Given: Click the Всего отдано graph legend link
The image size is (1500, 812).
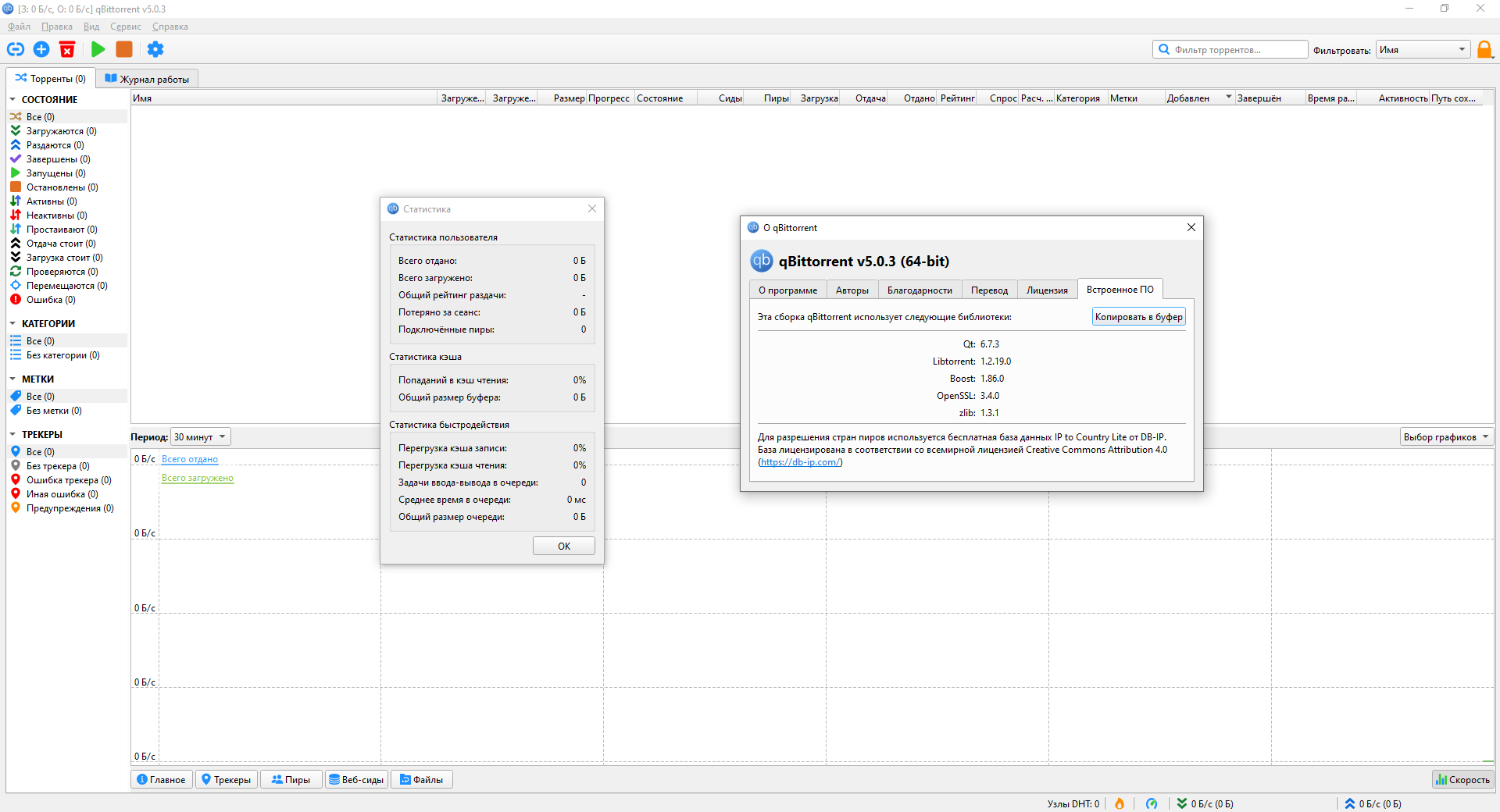Looking at the screenshot, I should pyautogui.click(x=190, y=459).
